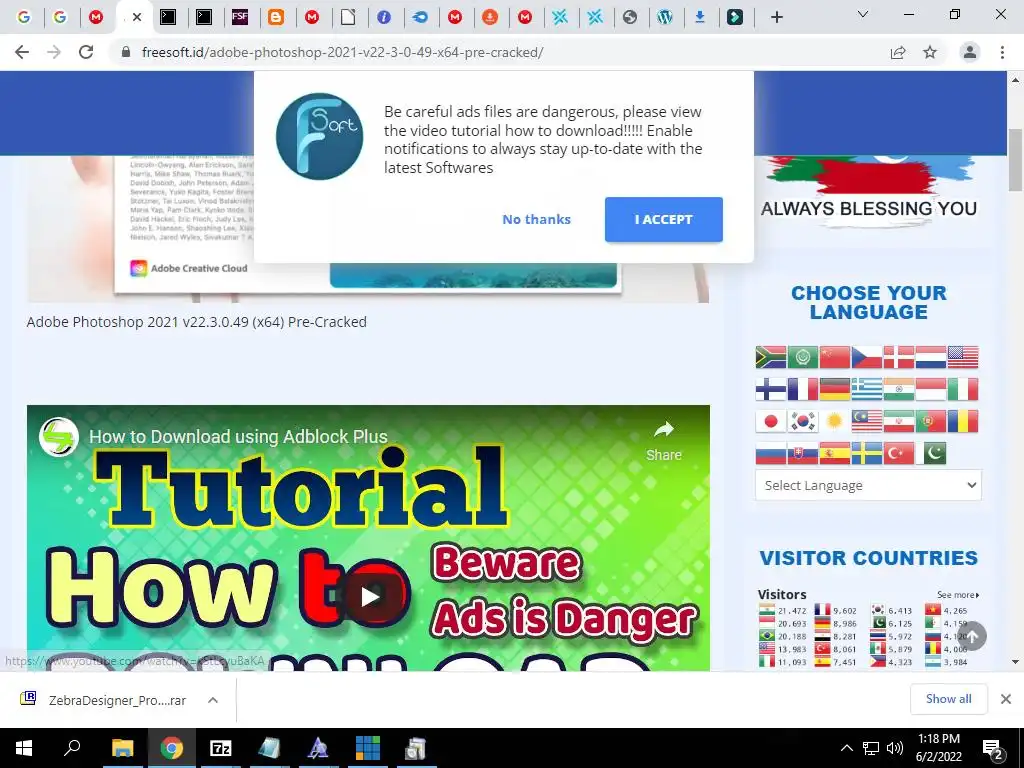
Task: Choose the Slovakia flag language icon
Action: [x=803, y=453]
